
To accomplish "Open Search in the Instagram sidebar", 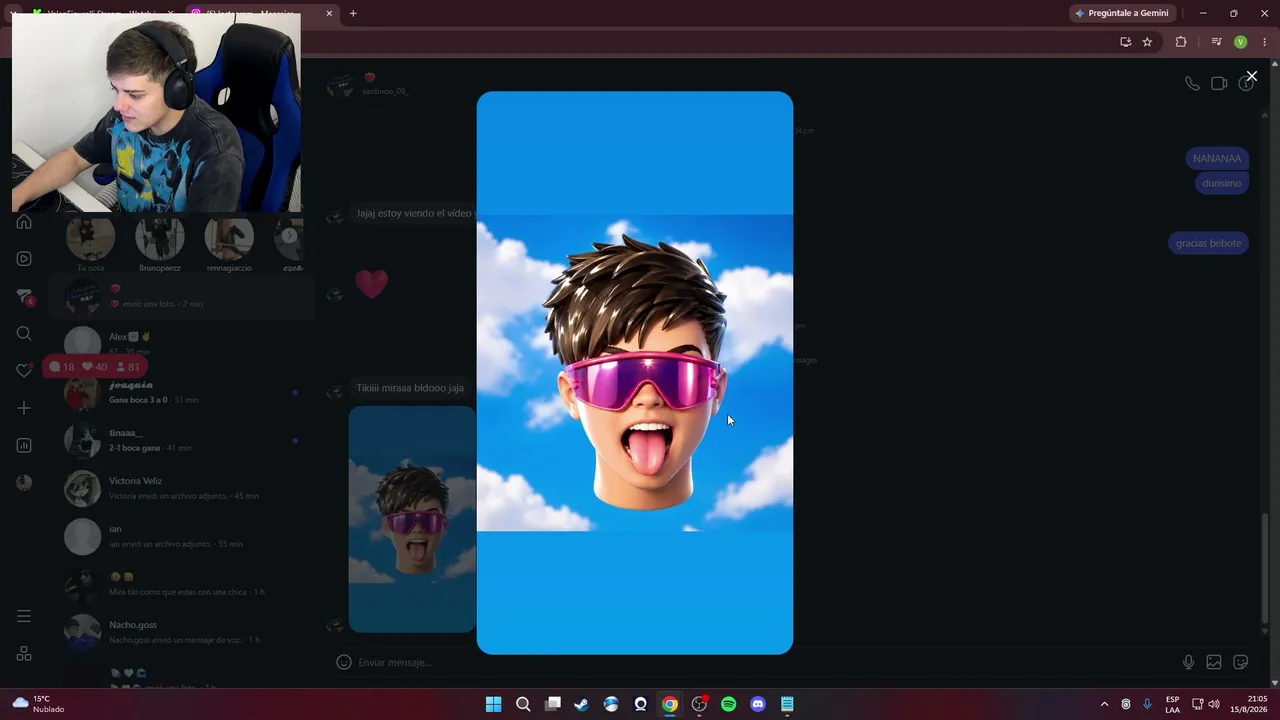I will 24,334.
